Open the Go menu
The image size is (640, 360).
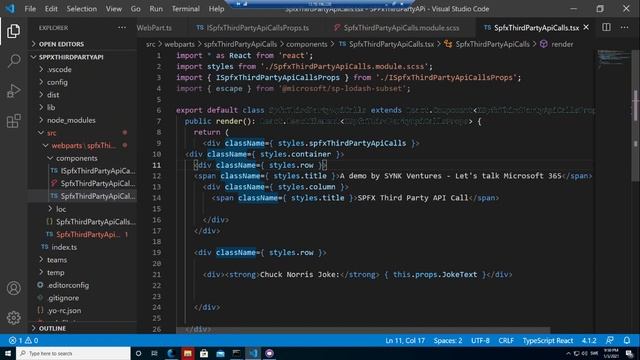point(136,9)
